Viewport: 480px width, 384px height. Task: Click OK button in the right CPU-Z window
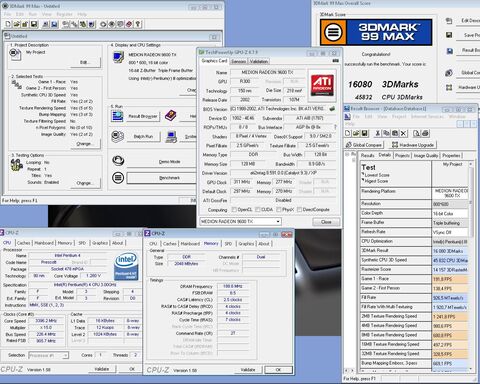coord(278,370)
